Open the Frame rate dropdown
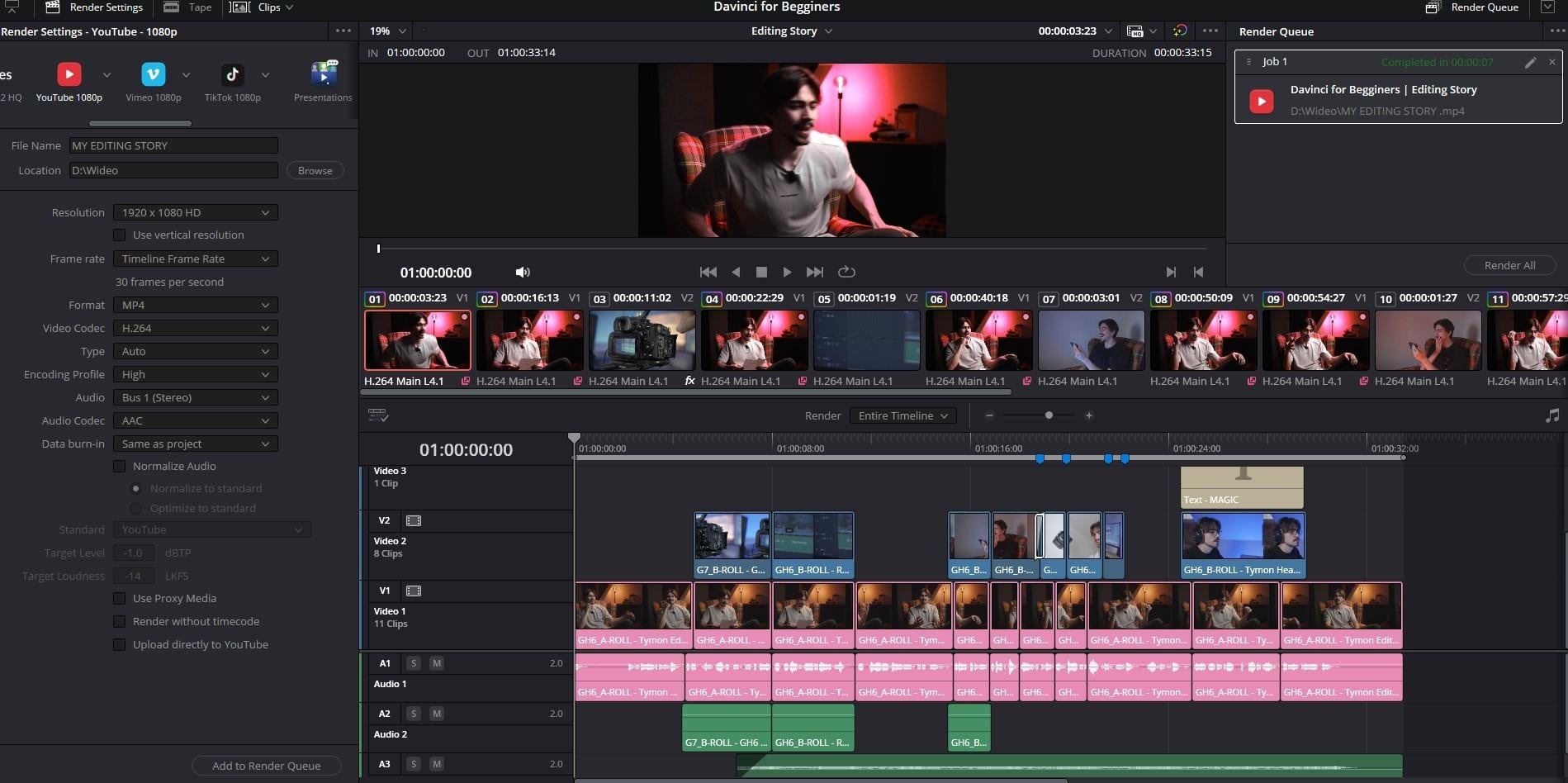 click(195, 259)
